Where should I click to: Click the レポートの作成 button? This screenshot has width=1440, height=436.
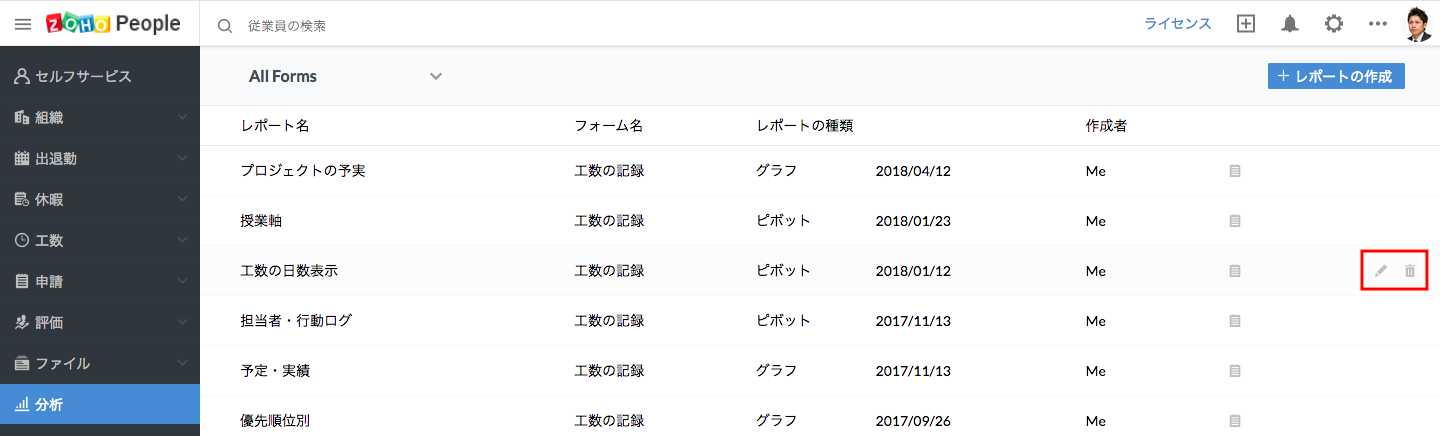click(1336, 76)
